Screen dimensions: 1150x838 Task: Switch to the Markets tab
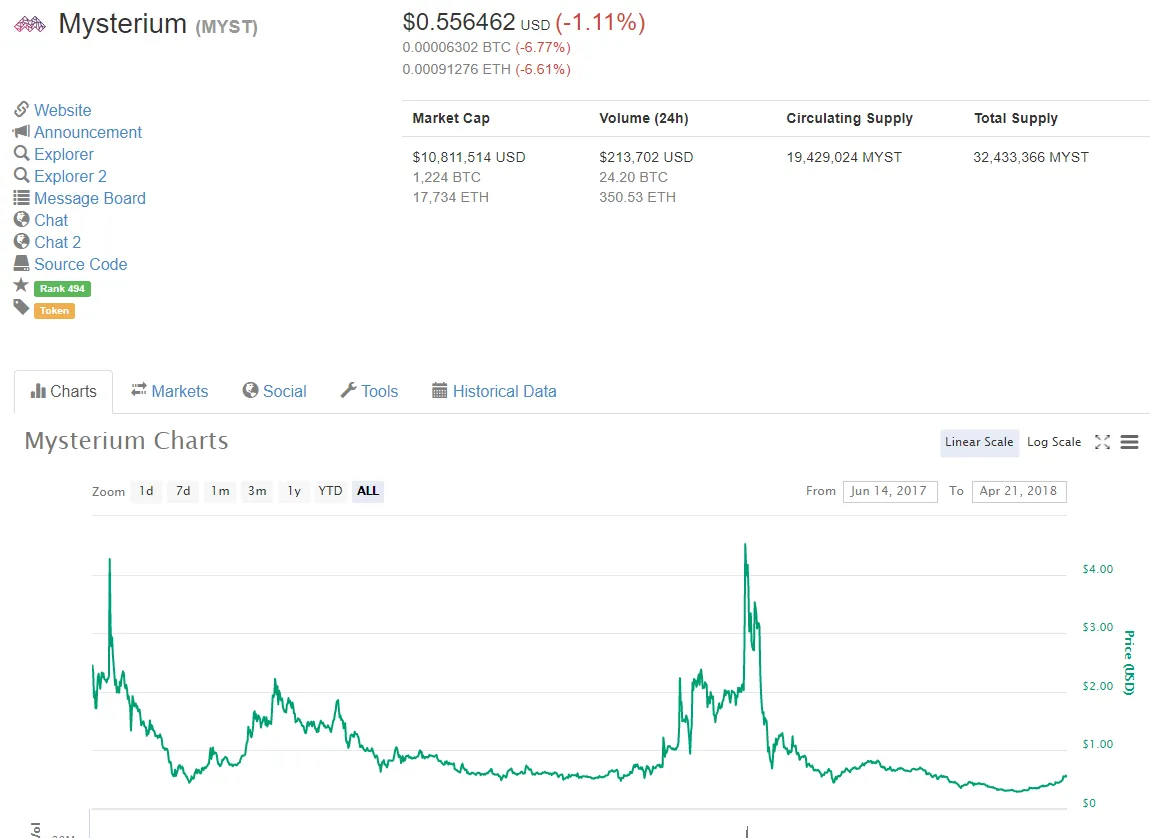[x=169, y=392]
